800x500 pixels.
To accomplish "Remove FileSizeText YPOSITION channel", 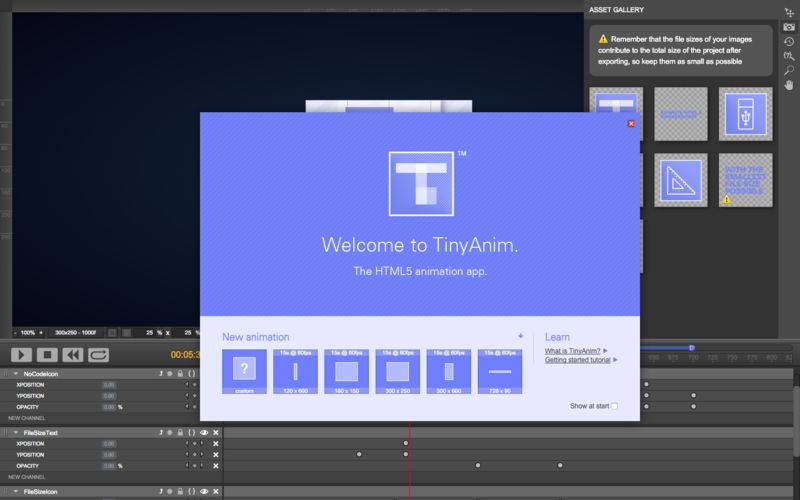I will tap(216, 455).
